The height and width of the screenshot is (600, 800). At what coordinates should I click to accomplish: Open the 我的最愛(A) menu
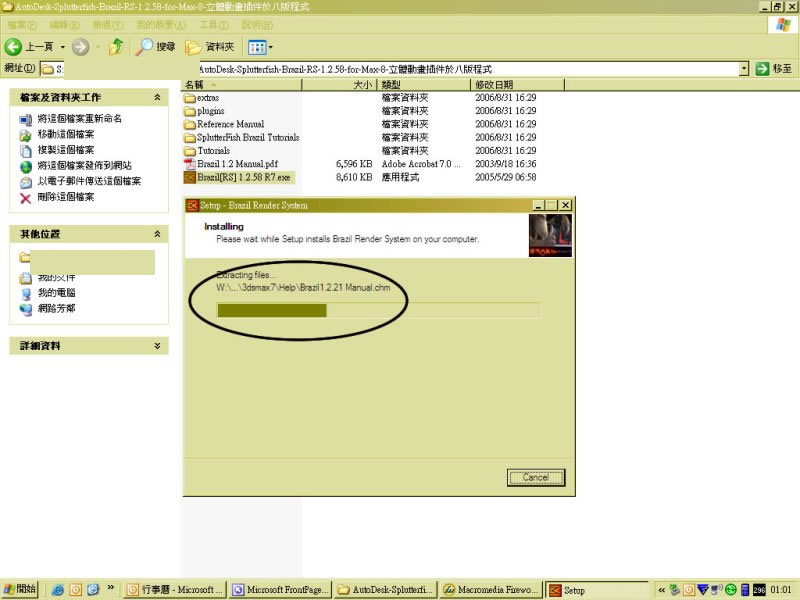(161, 24)
